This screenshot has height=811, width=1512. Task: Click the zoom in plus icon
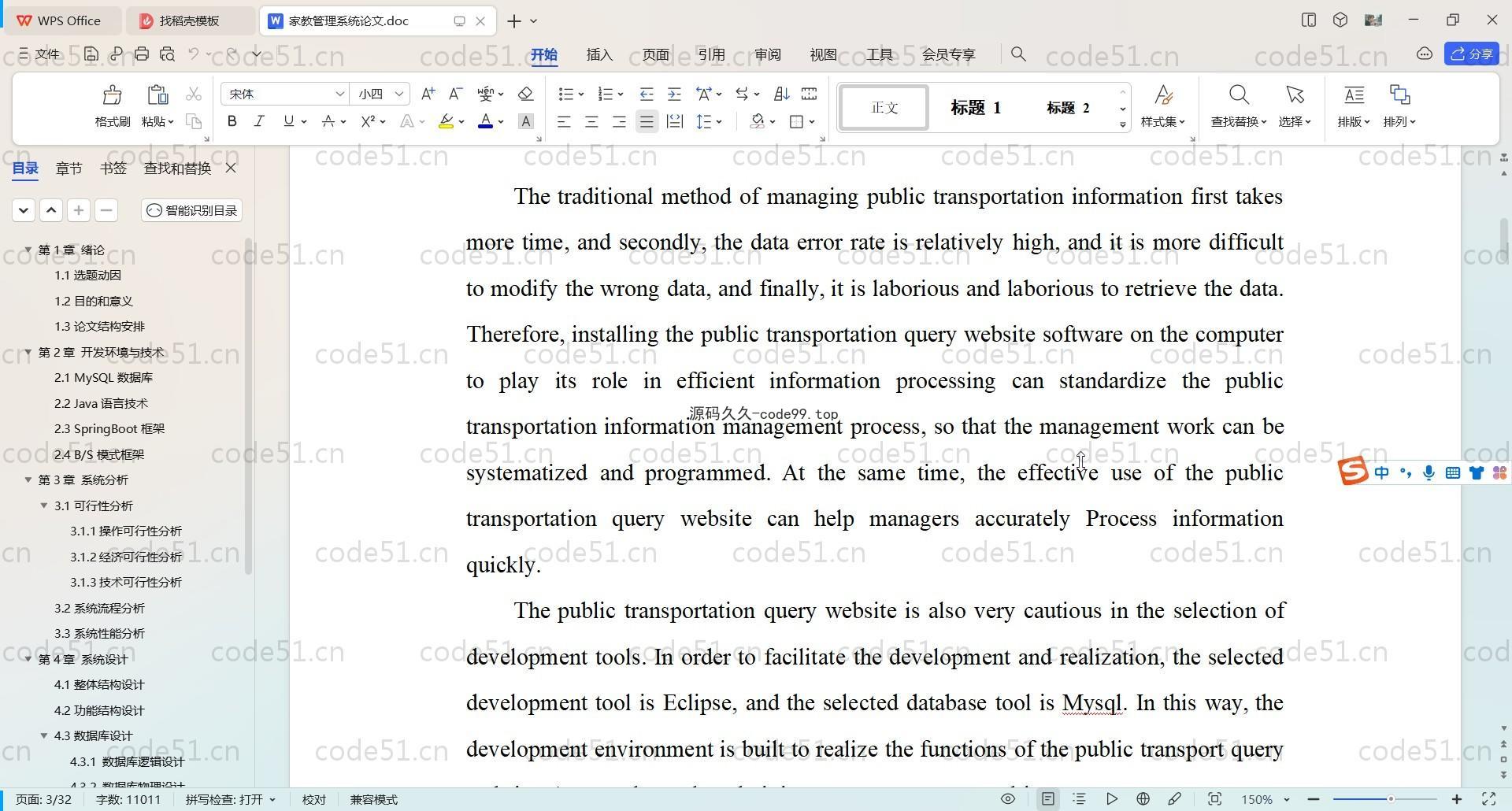point(1457,799)
